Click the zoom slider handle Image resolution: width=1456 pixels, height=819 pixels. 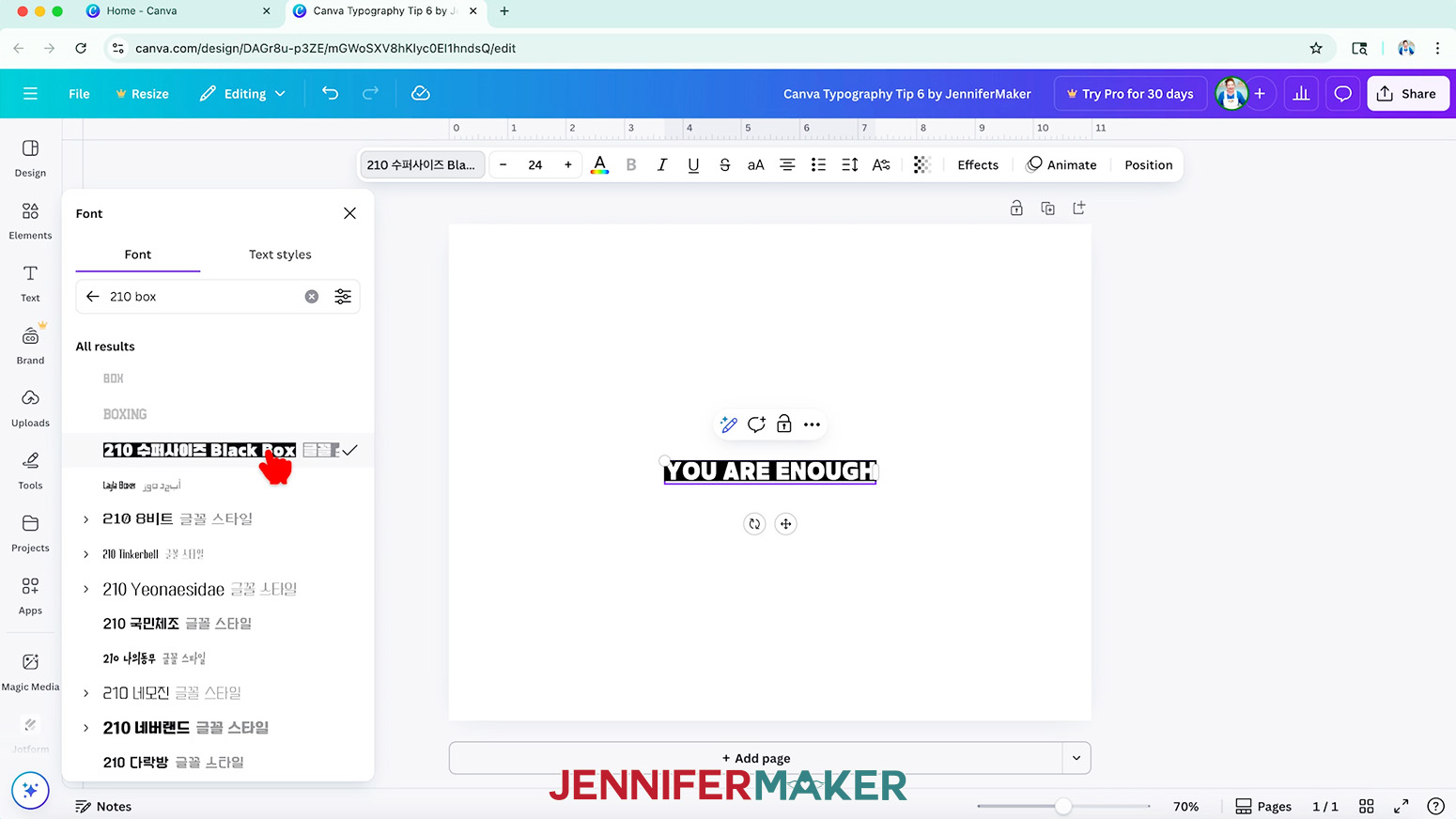click(x=1062, y=806)
